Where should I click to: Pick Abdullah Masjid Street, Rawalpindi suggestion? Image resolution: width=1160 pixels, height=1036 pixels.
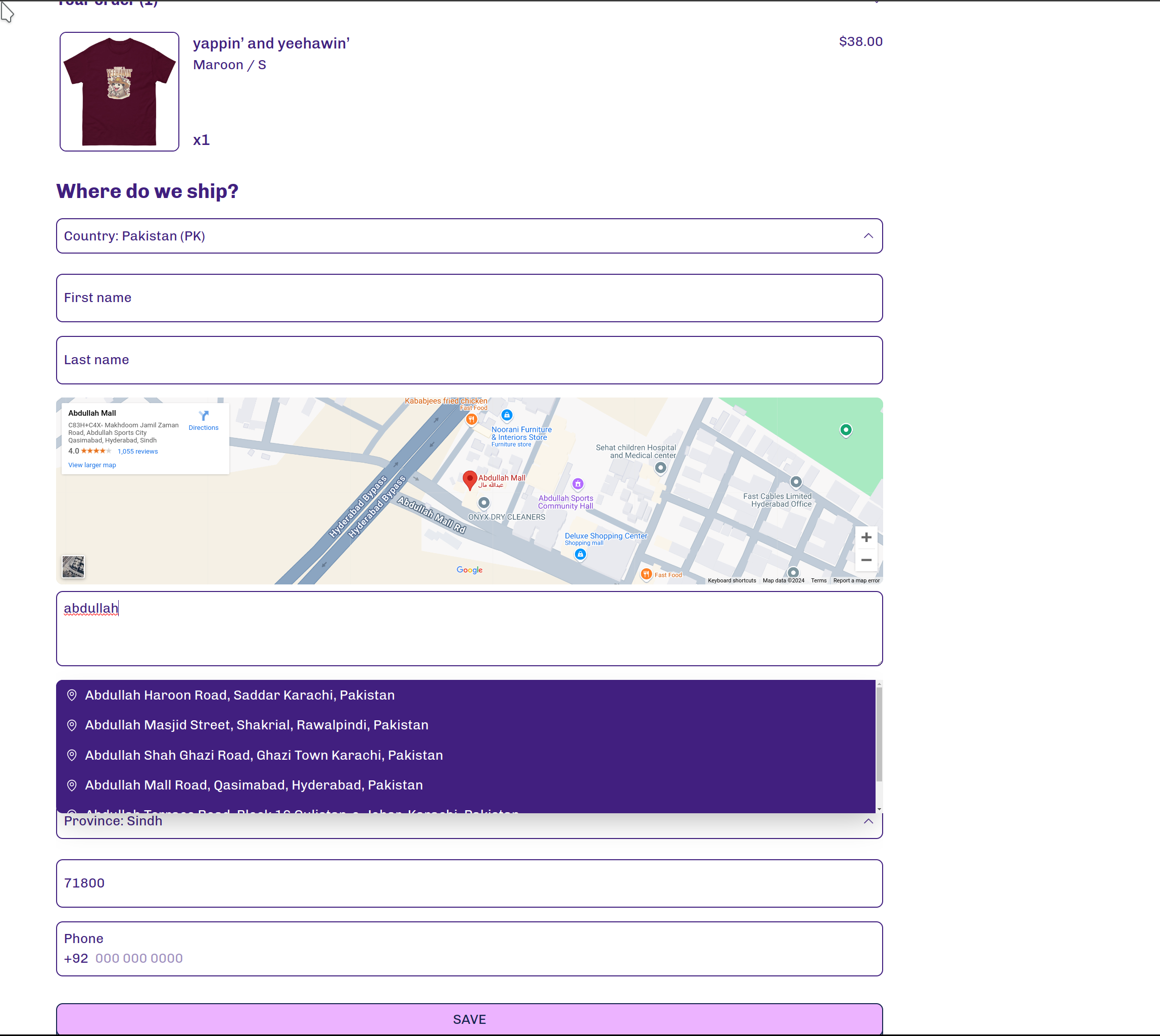[256, 725]
